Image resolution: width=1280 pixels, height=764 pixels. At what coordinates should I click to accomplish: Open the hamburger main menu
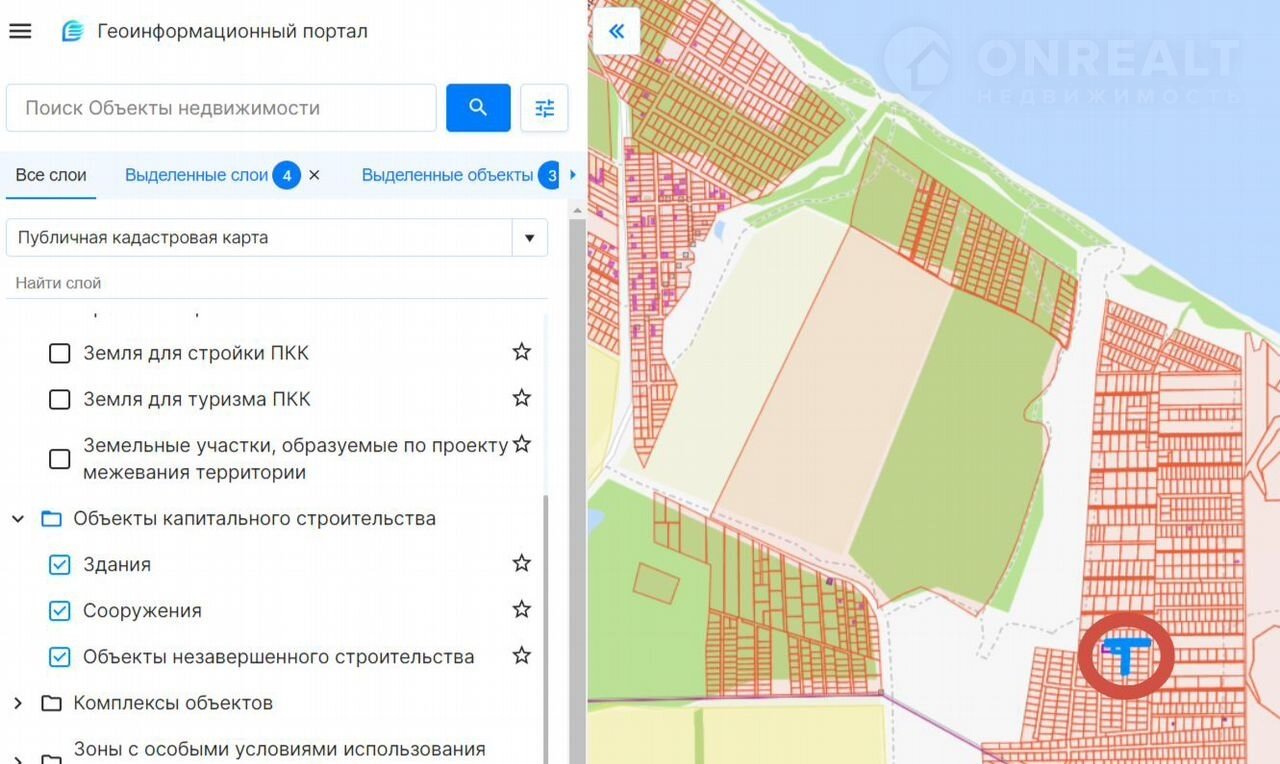tap(20, 31)
